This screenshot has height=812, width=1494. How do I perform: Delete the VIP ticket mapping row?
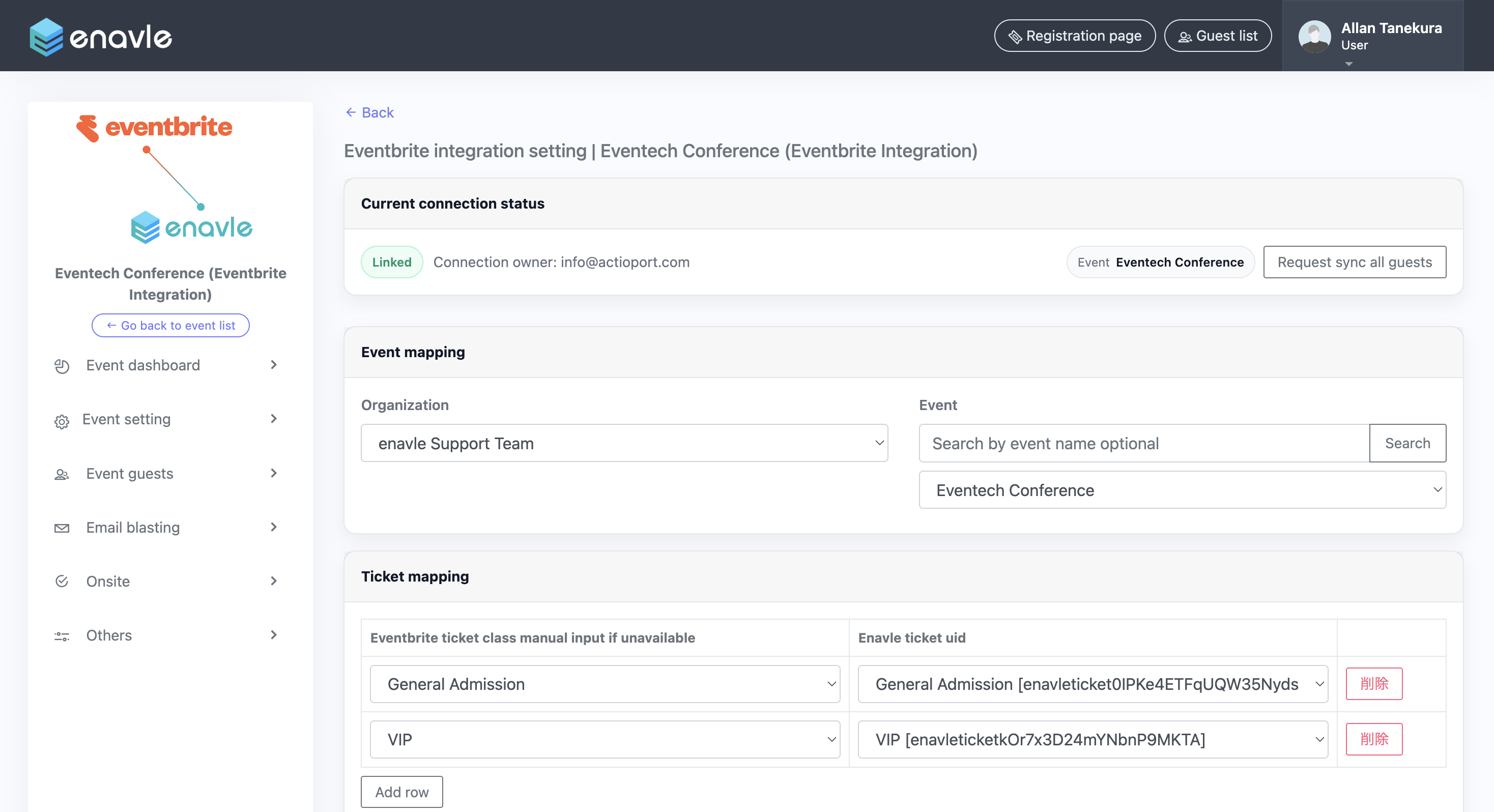pos(1373,739)
